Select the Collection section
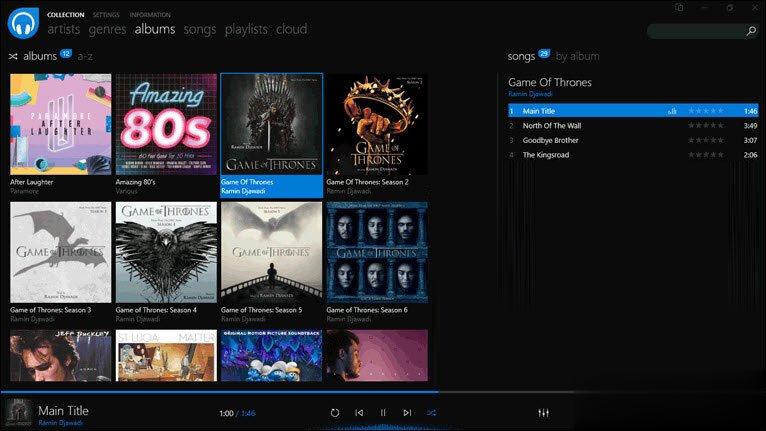The image size is (766, 431). 65,15
